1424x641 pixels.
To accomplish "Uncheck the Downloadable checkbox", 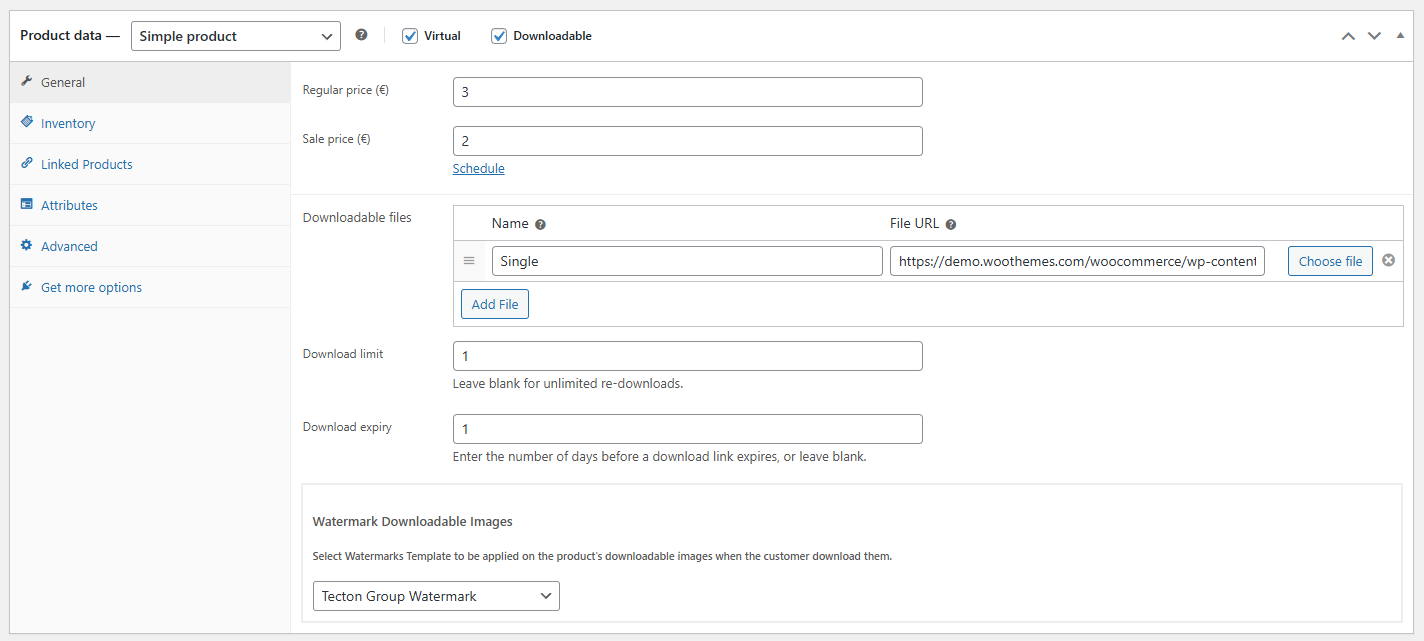I will click(x=499, y=36).
